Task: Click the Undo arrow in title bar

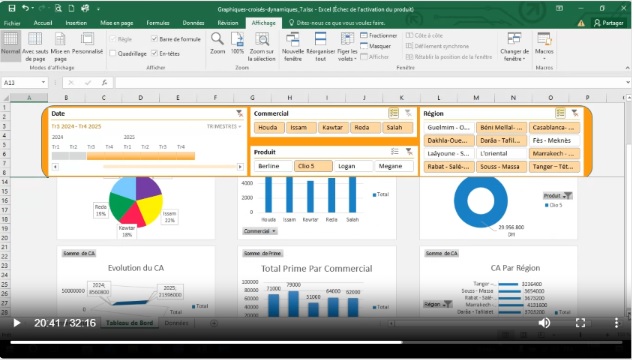Action: pos(26,8)
